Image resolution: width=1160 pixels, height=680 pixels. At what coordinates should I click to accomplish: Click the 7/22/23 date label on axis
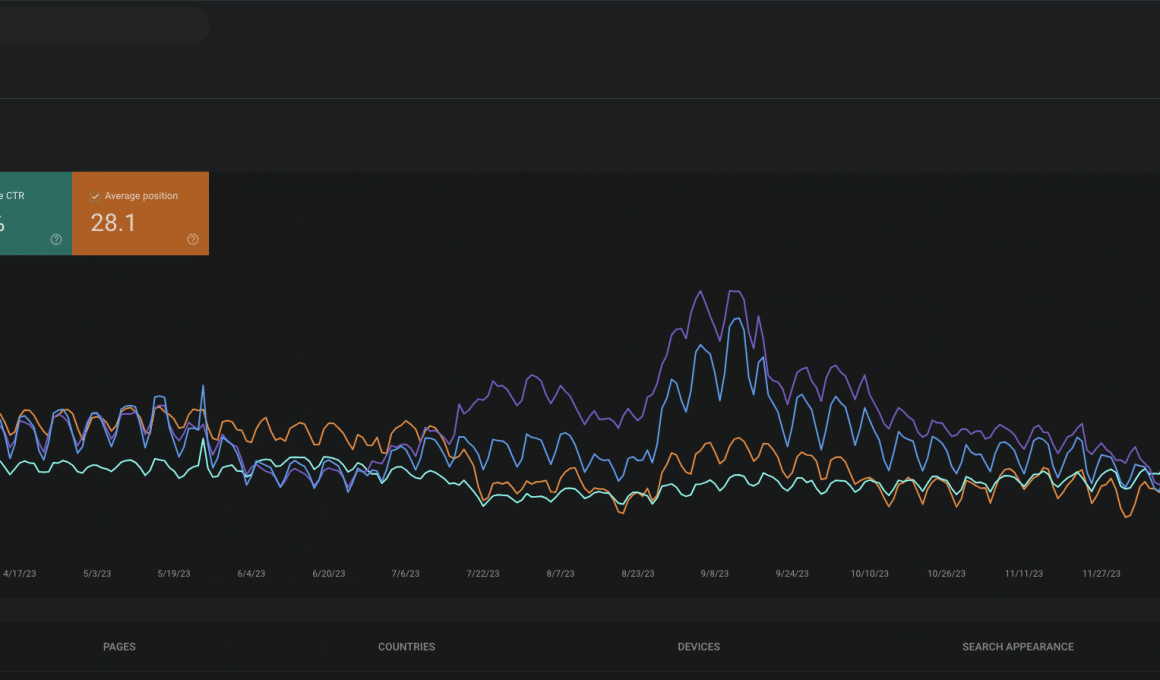[483, 574]
